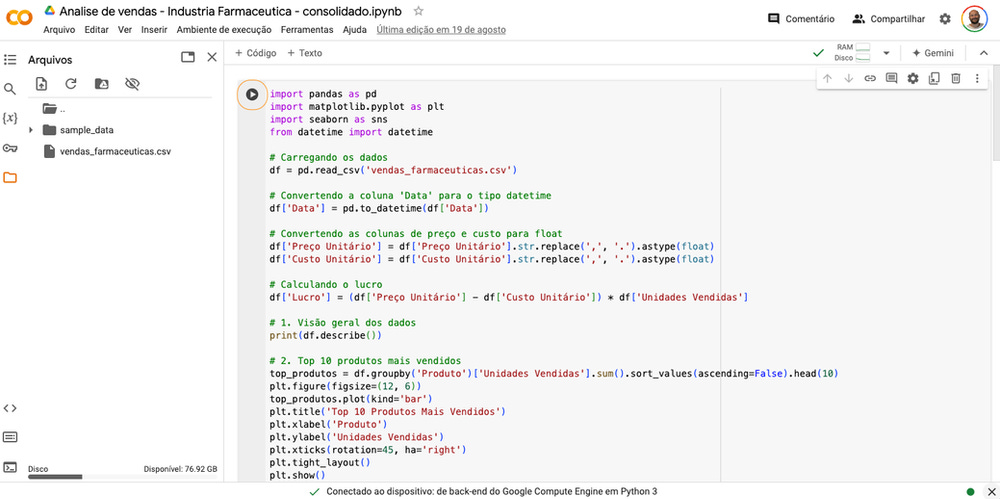Refresh the file browser

click(x=71, y=84)
